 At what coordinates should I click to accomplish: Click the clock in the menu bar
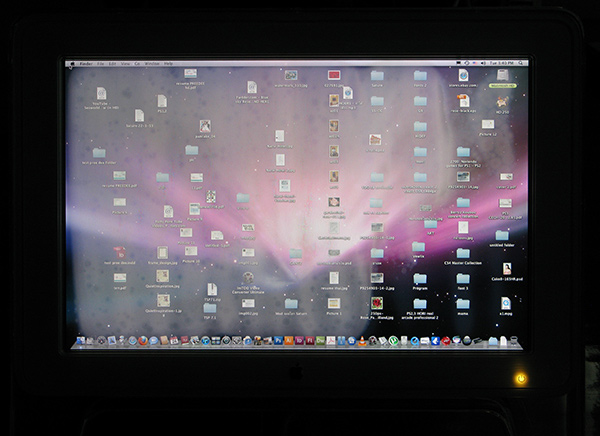[x=502, y=63]
